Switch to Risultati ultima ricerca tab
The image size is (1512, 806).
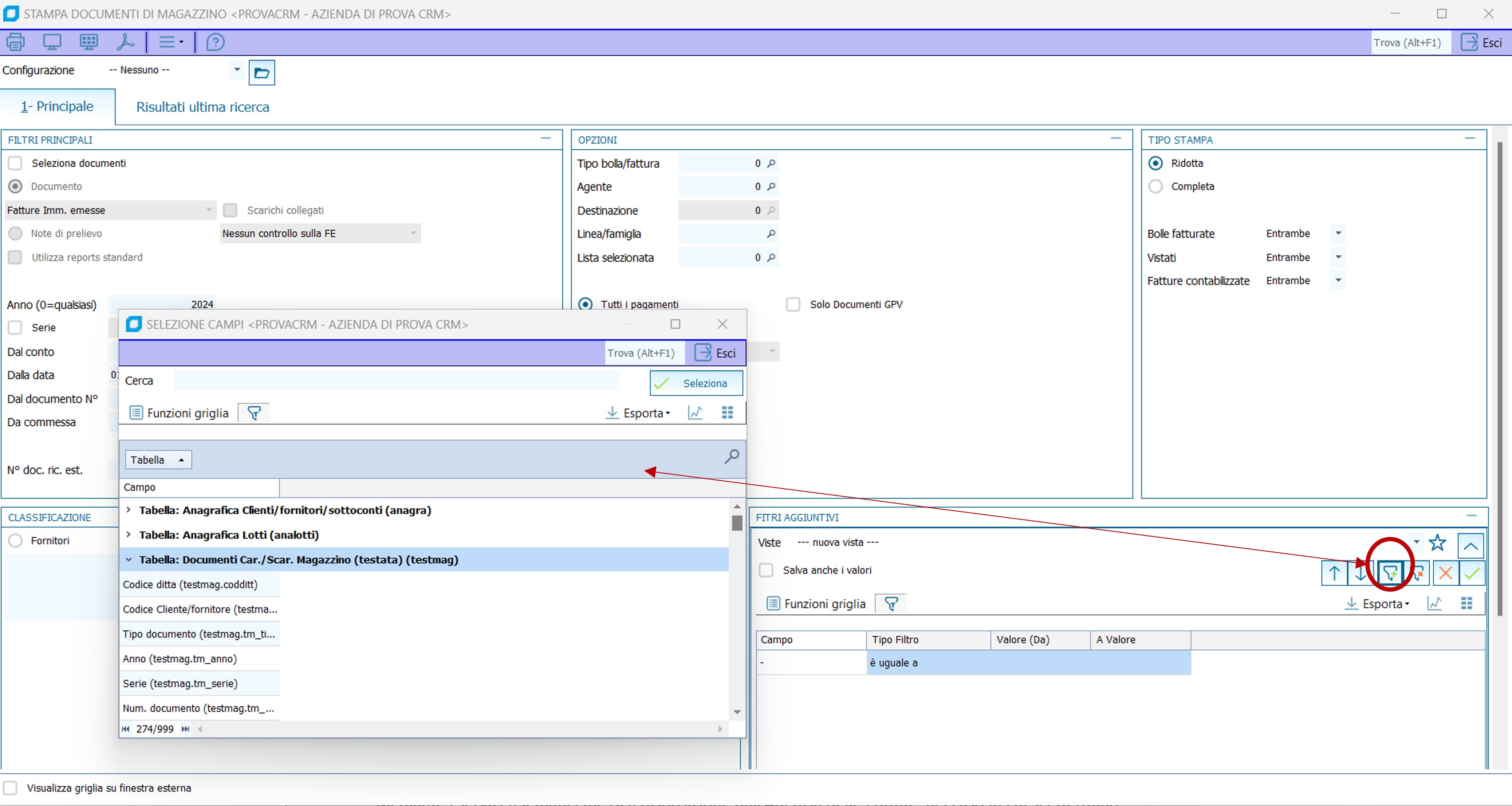click(x=203, y=107)
